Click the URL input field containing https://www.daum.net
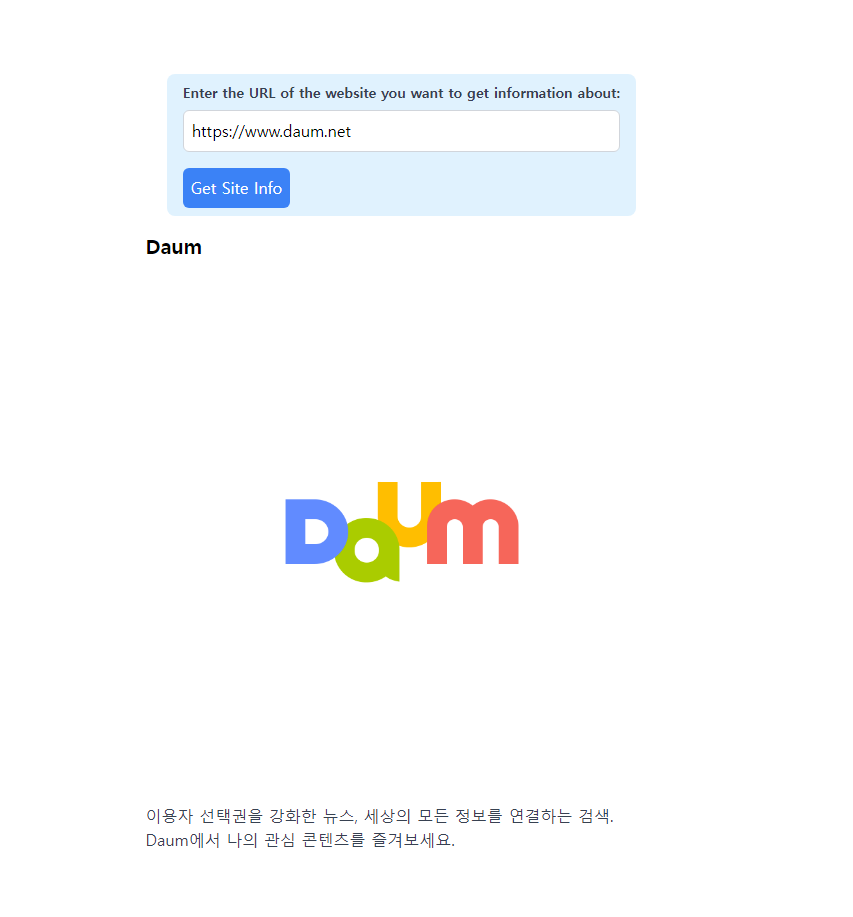 pos(401,131)
